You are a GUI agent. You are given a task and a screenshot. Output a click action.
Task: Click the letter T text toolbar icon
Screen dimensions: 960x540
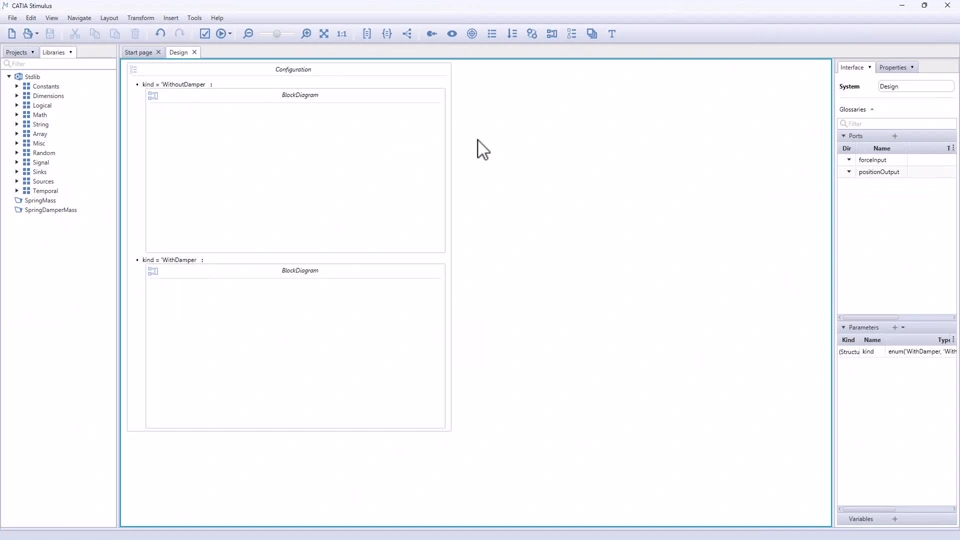coord(612,34)
